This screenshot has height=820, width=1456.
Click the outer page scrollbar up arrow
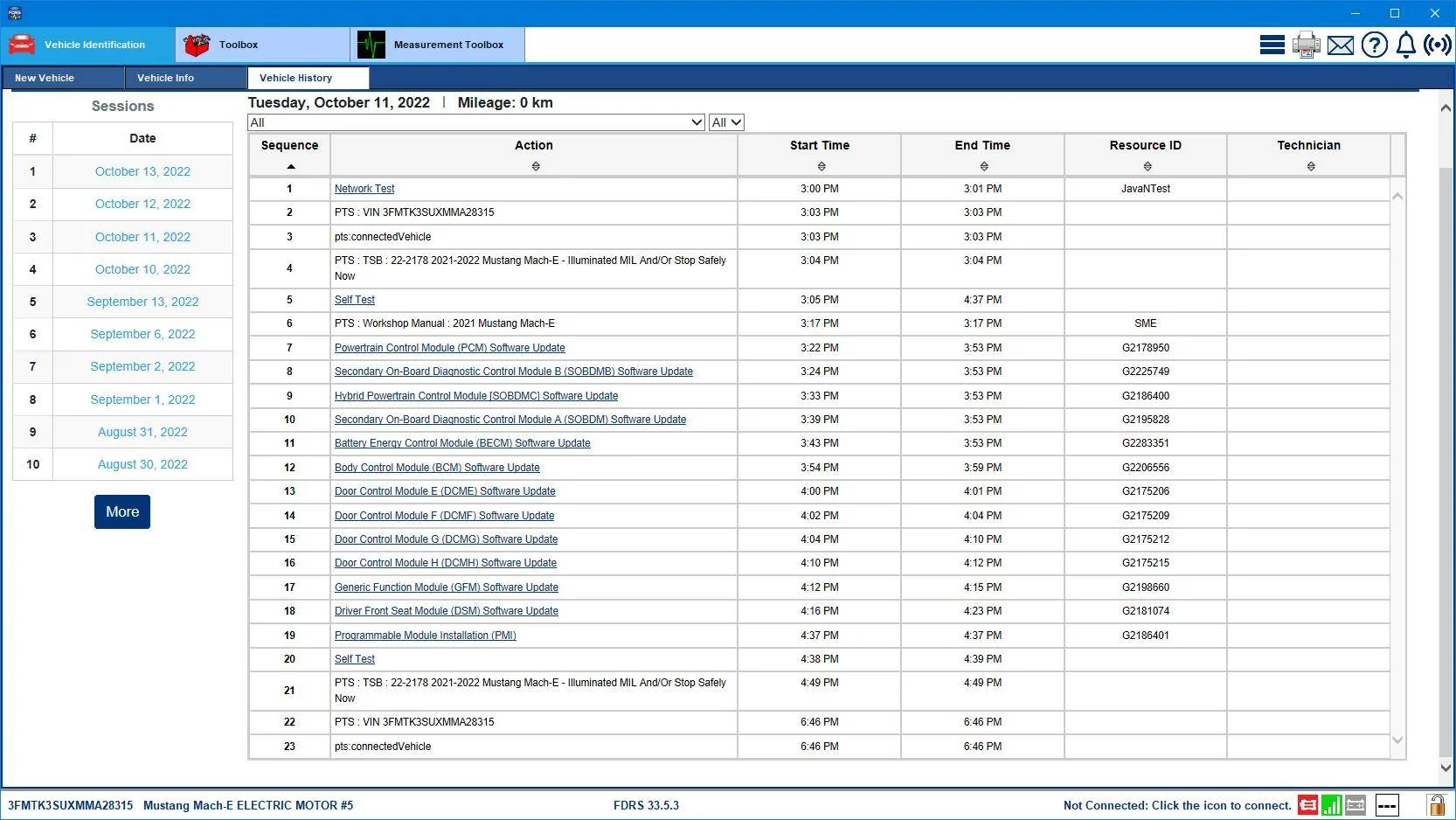[1446, 108]
